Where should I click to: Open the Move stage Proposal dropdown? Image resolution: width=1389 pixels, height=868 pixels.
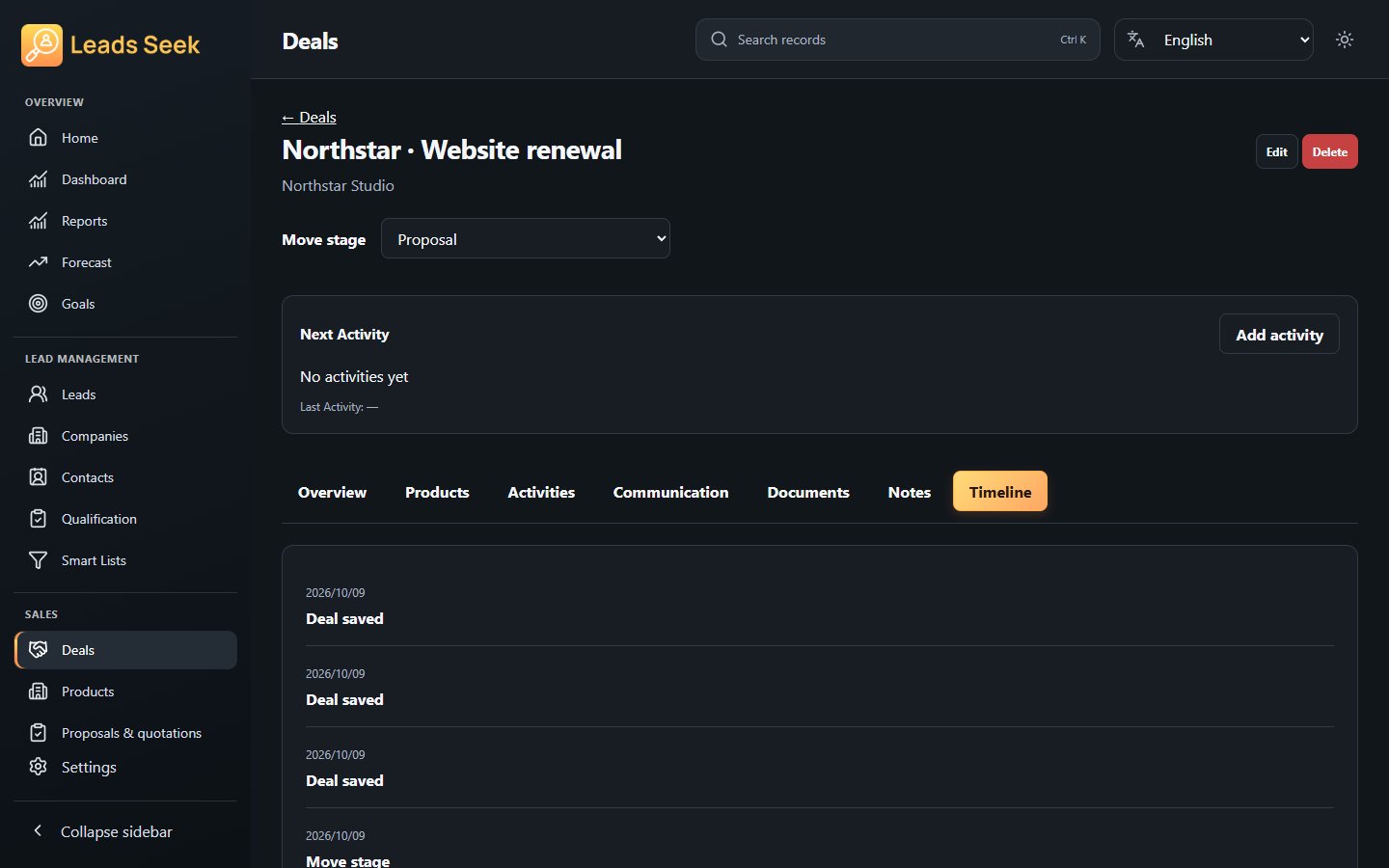[x=526, y=238]
